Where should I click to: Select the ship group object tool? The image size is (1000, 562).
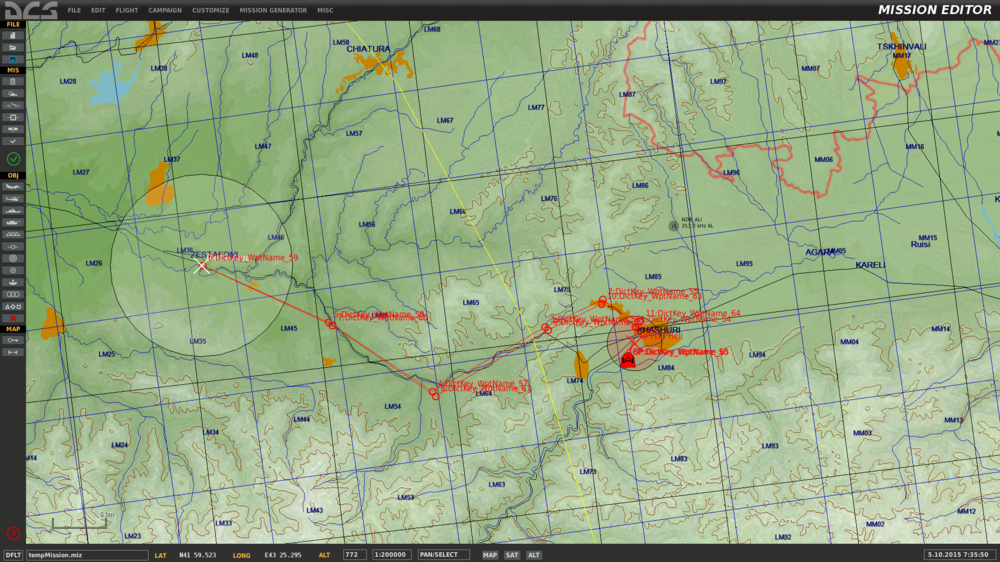point(13,211)
